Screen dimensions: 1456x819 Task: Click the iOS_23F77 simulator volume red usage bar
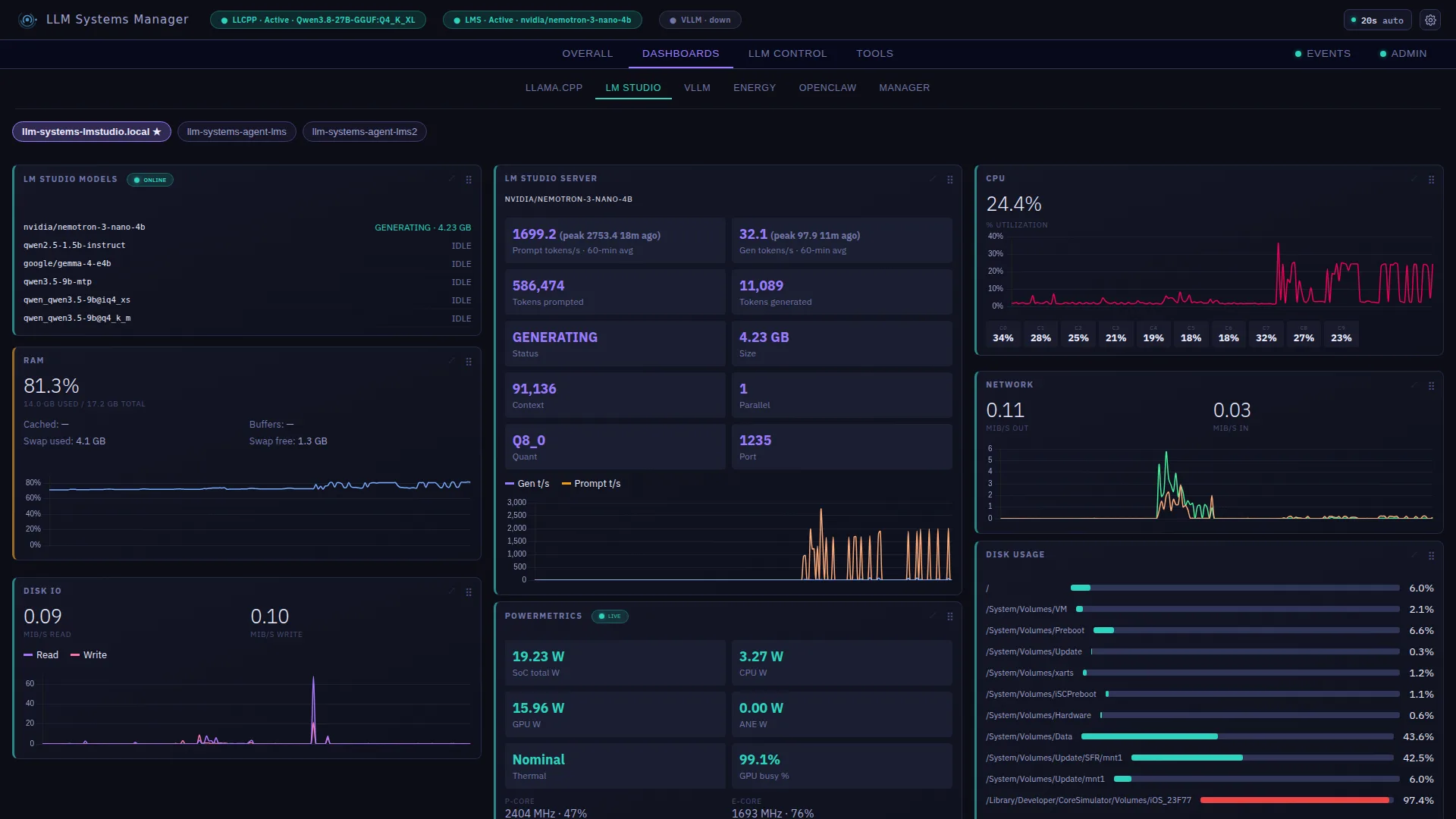click(x=1296, y=800)
